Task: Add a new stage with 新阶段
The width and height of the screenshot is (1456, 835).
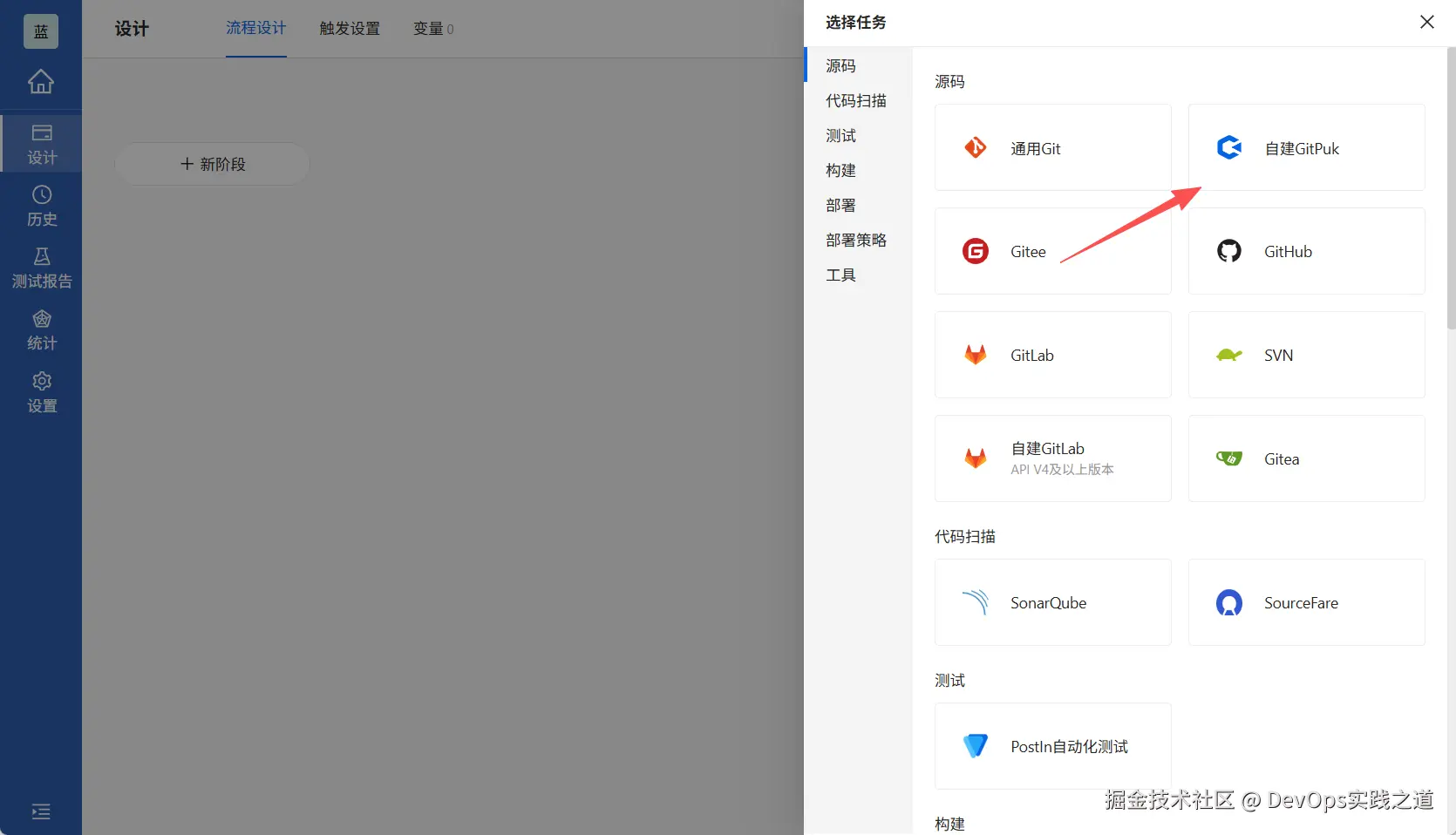Action: coord(212,164)
